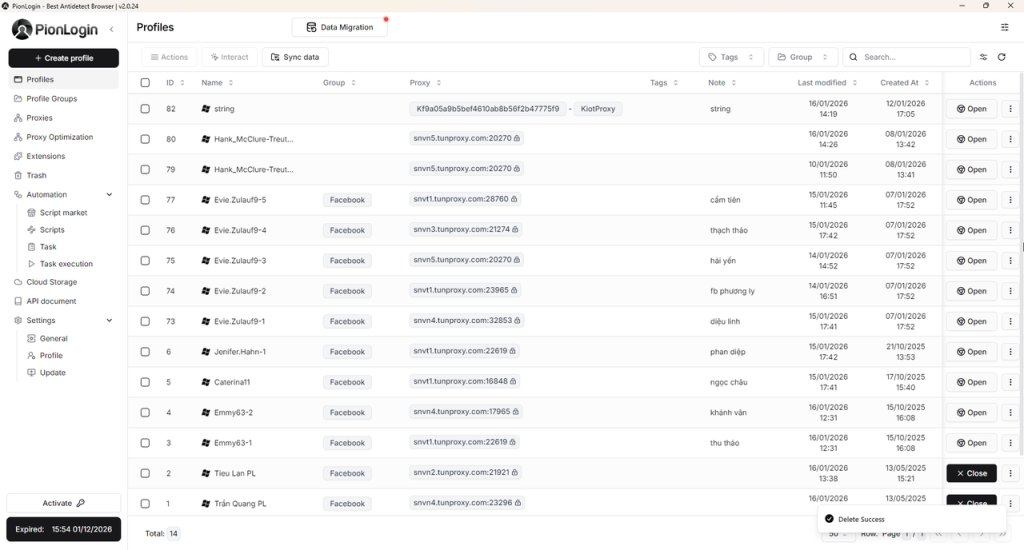The height and width of the screenshot is (550, 1024).
Task: Open the filter settings icon next to search
Action: 984,57
